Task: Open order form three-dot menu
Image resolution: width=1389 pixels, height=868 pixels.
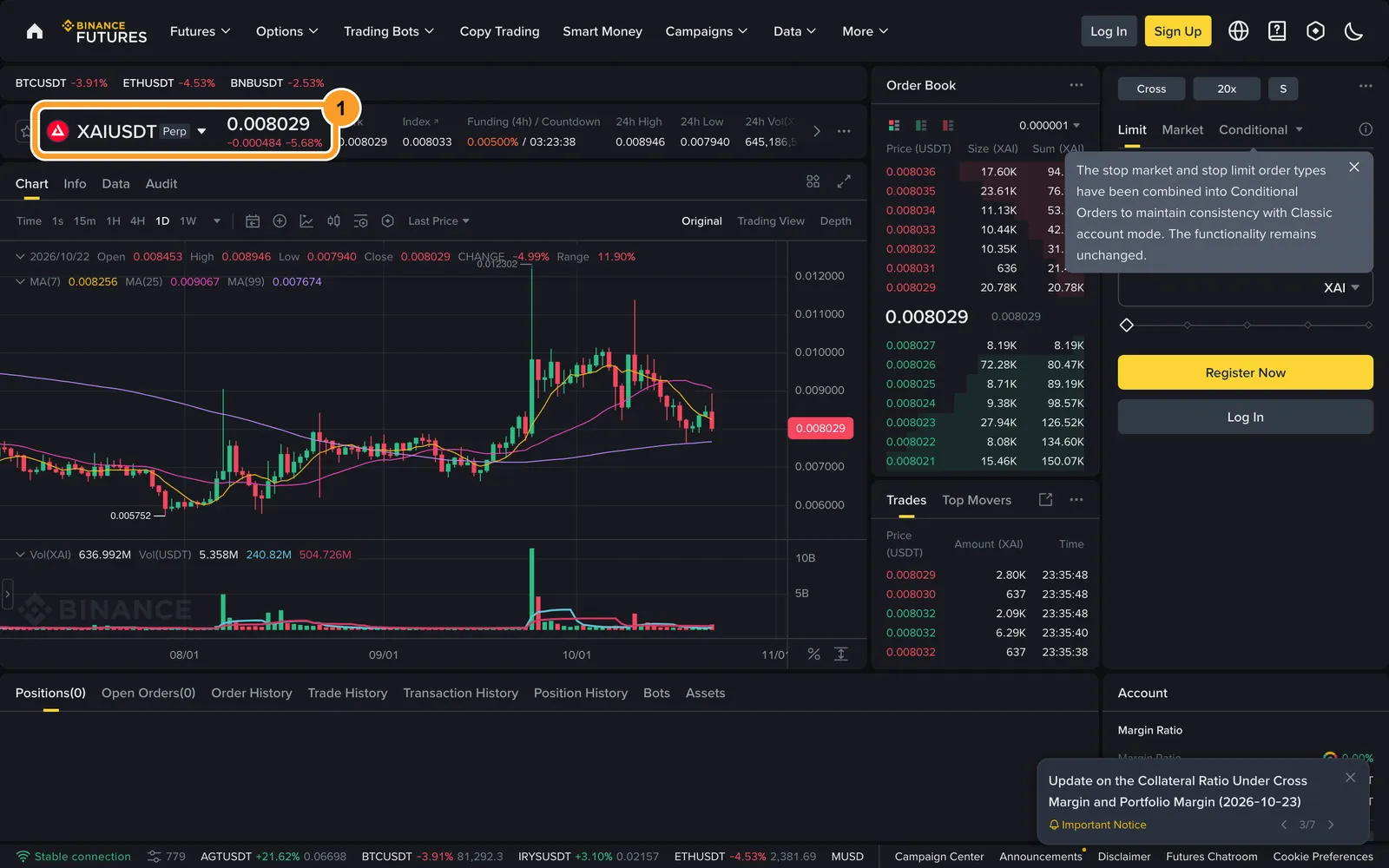Action: point(1366,86)
